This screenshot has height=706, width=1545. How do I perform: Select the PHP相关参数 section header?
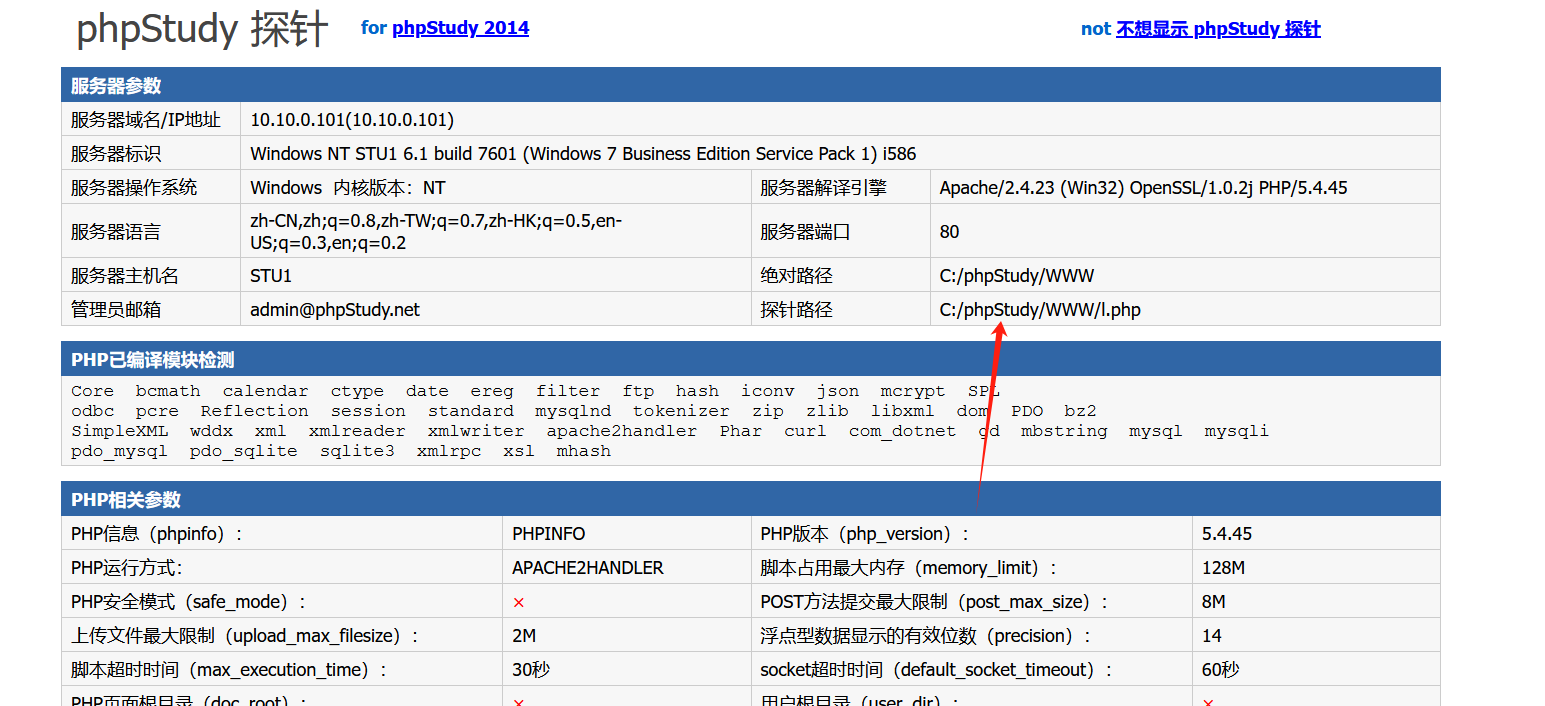126,500
